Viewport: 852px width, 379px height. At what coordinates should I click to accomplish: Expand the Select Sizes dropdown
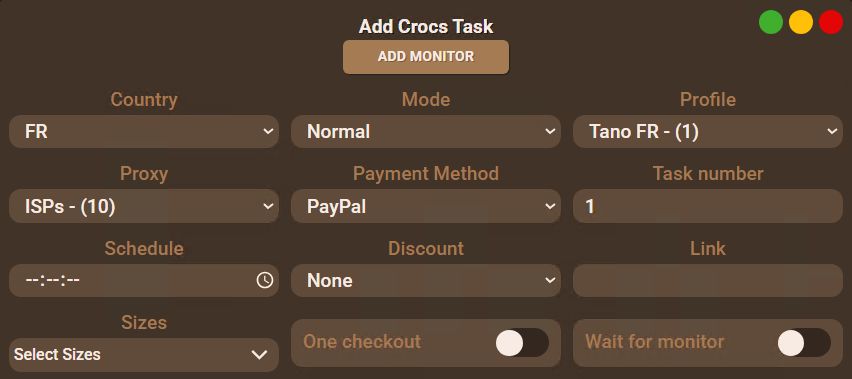pos(144,355)
